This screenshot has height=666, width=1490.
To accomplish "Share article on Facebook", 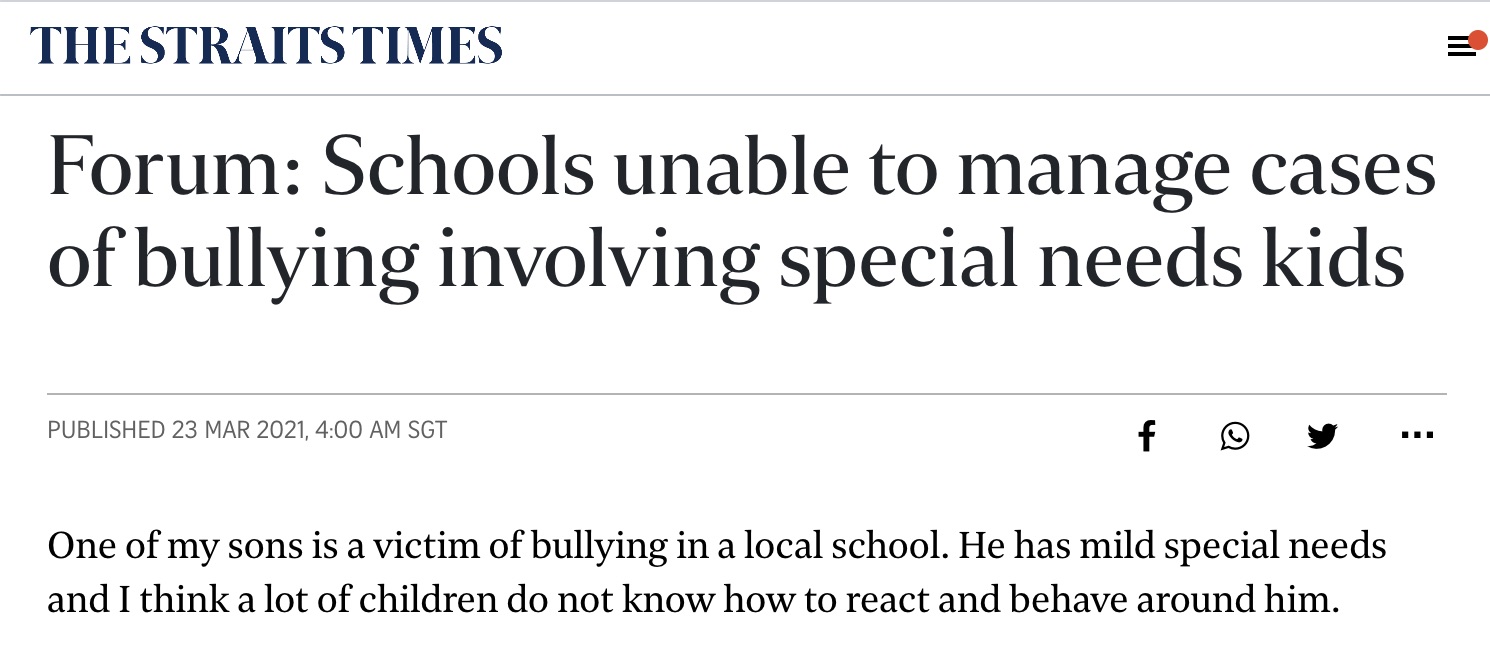I will pyautogui.click(x=1147, y=436).
